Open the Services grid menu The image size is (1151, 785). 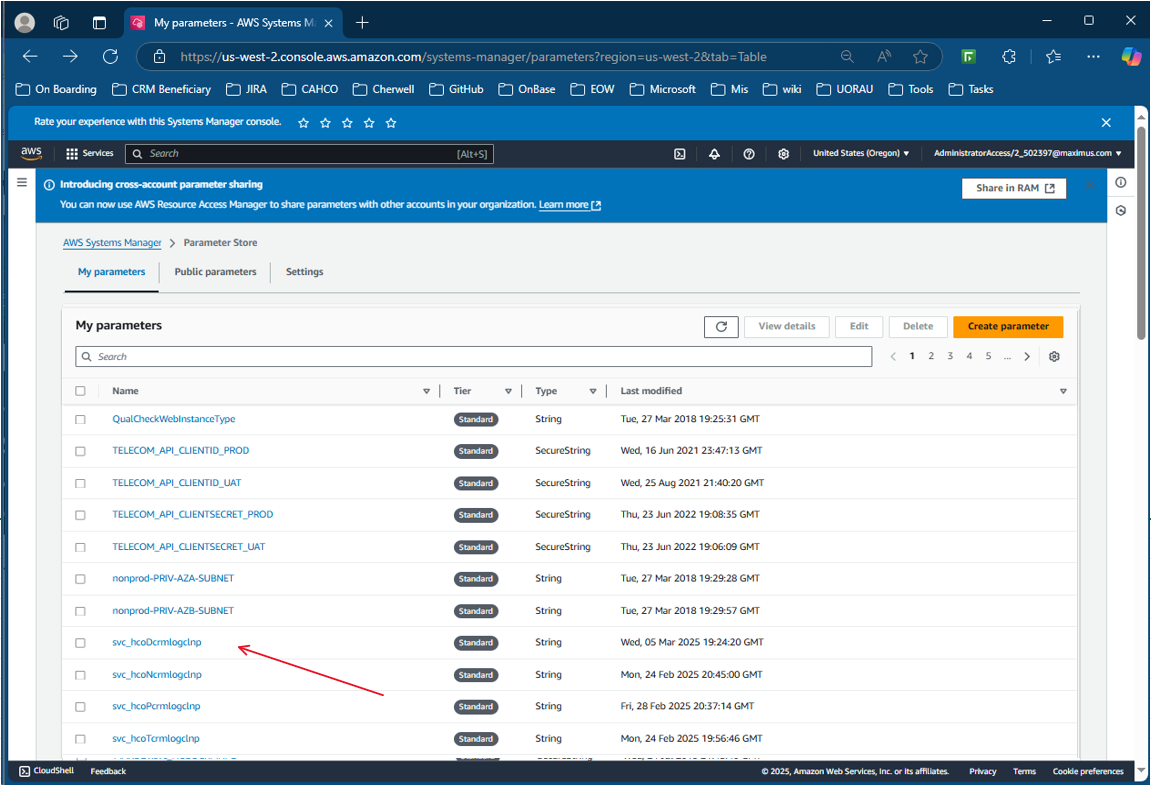[x=90, y=153]
